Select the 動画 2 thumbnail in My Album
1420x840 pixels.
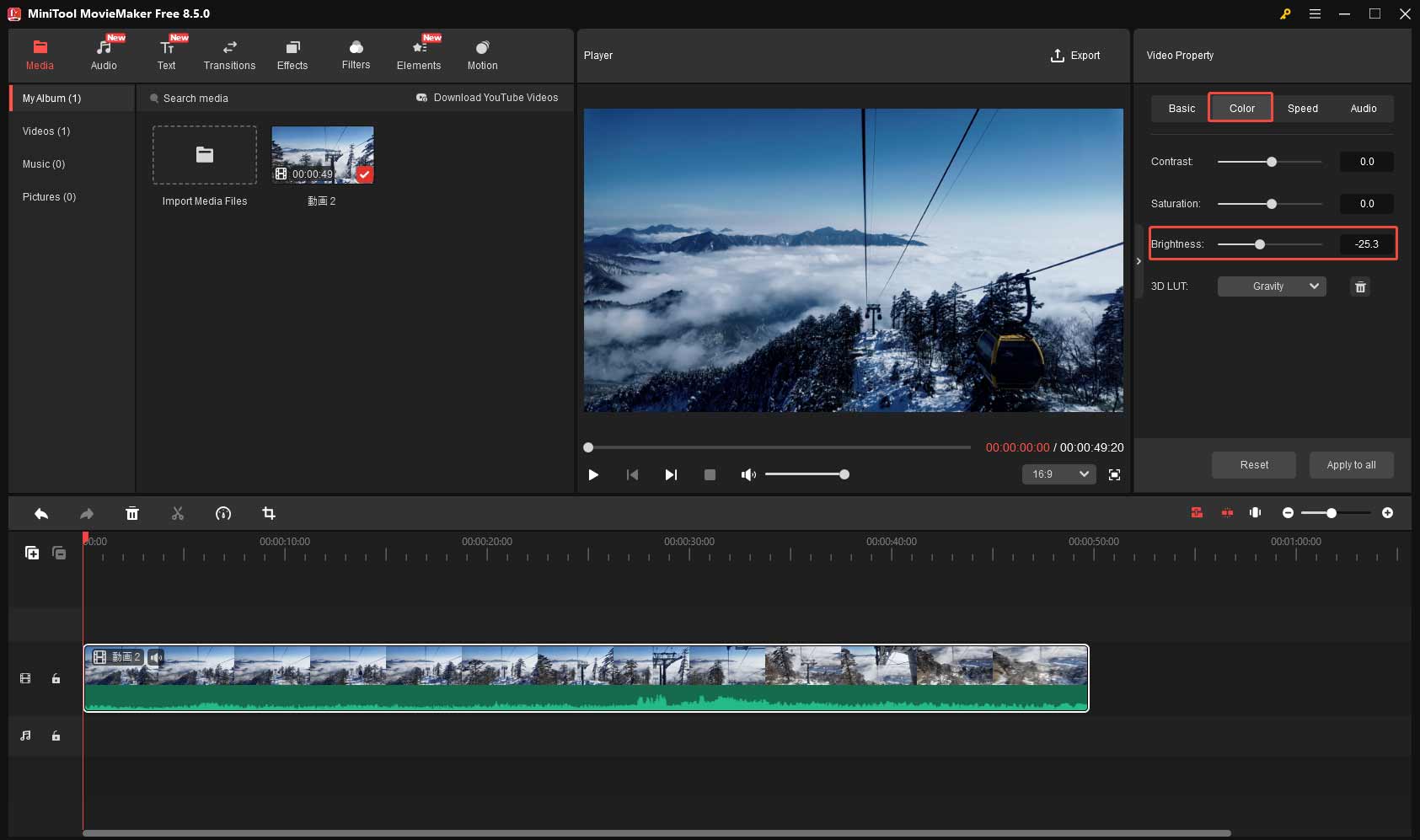click(x=322, y=154)
